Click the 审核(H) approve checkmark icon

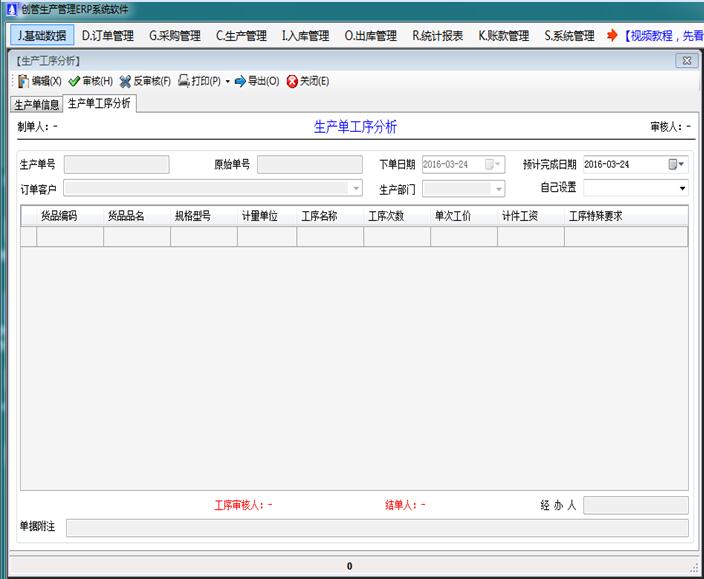point(74,81)
